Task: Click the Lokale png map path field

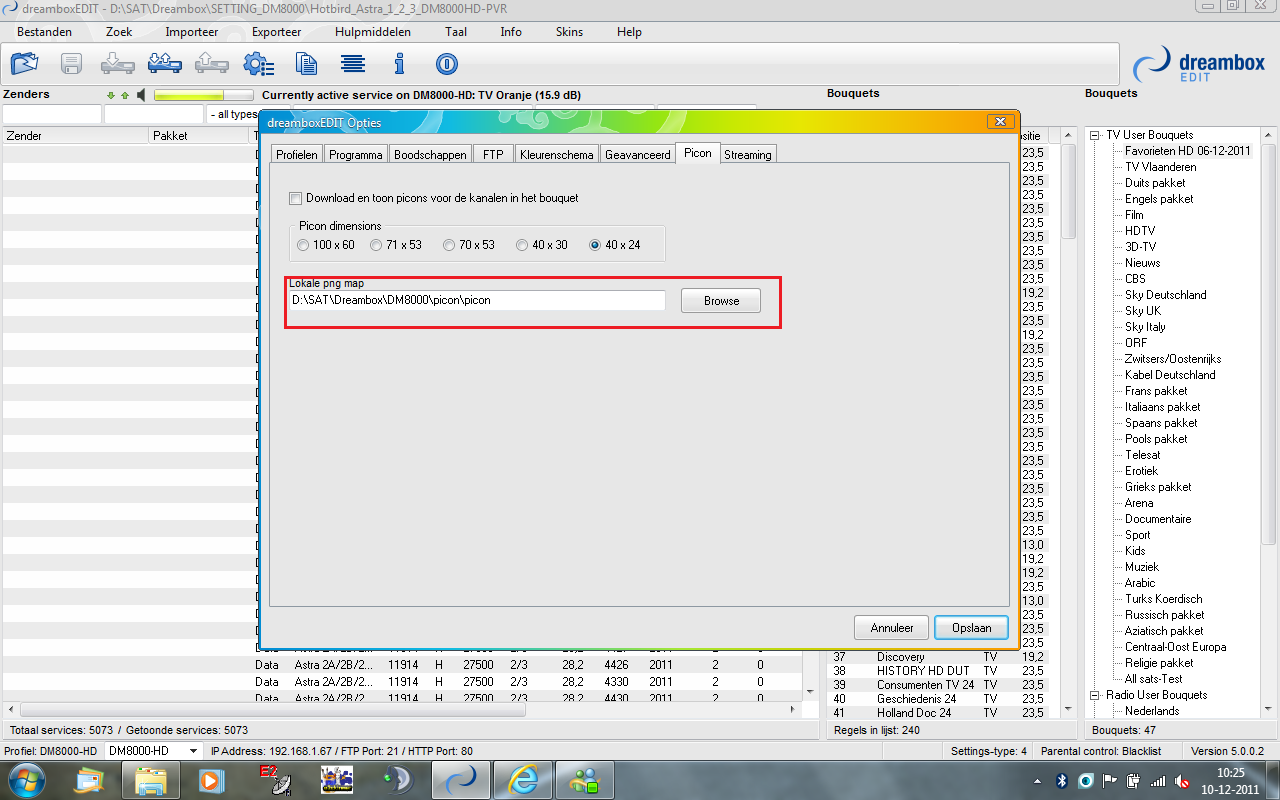Action: coord(477,300)
